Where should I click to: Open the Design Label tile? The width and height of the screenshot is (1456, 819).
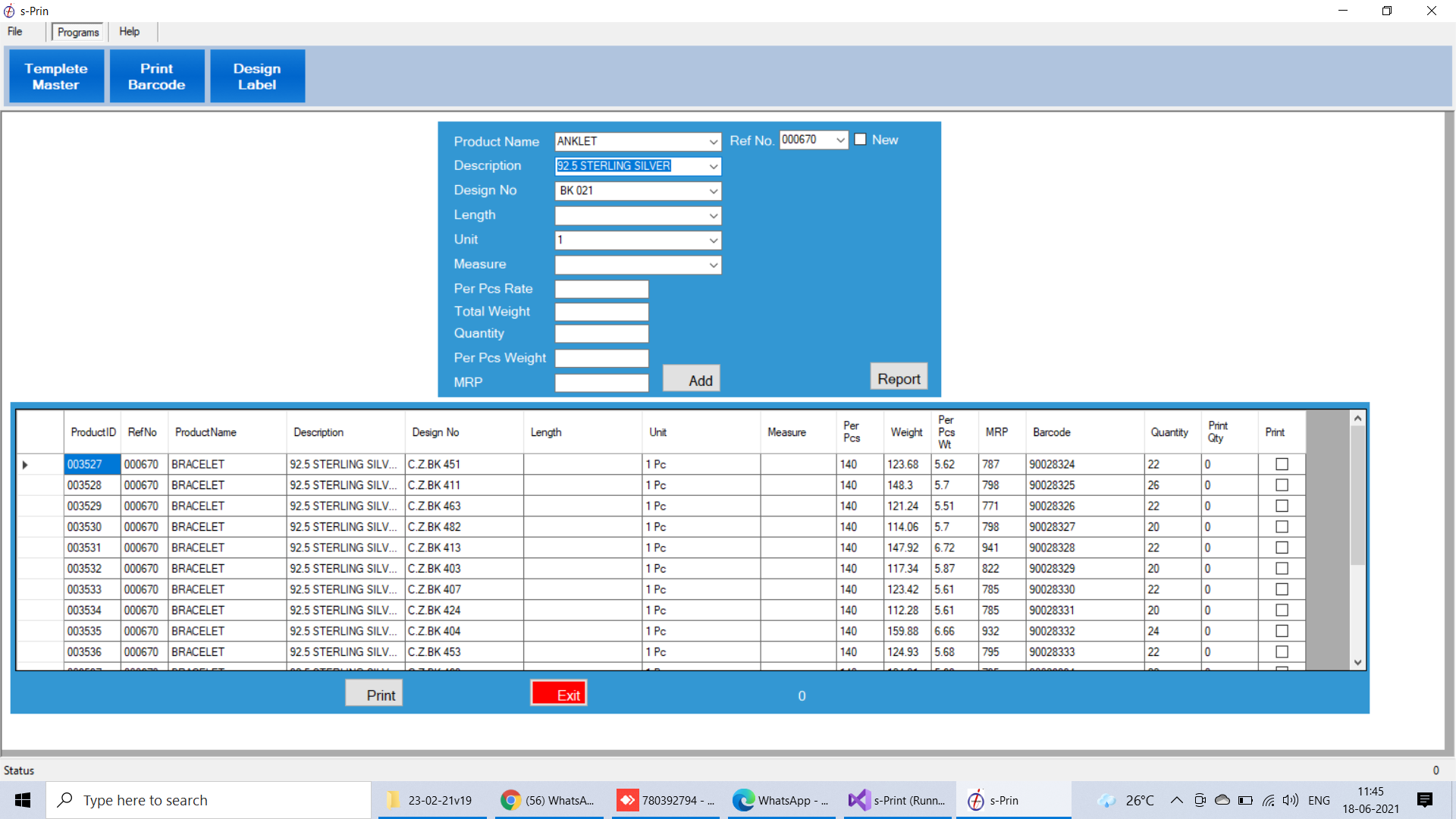click(257, 77)
